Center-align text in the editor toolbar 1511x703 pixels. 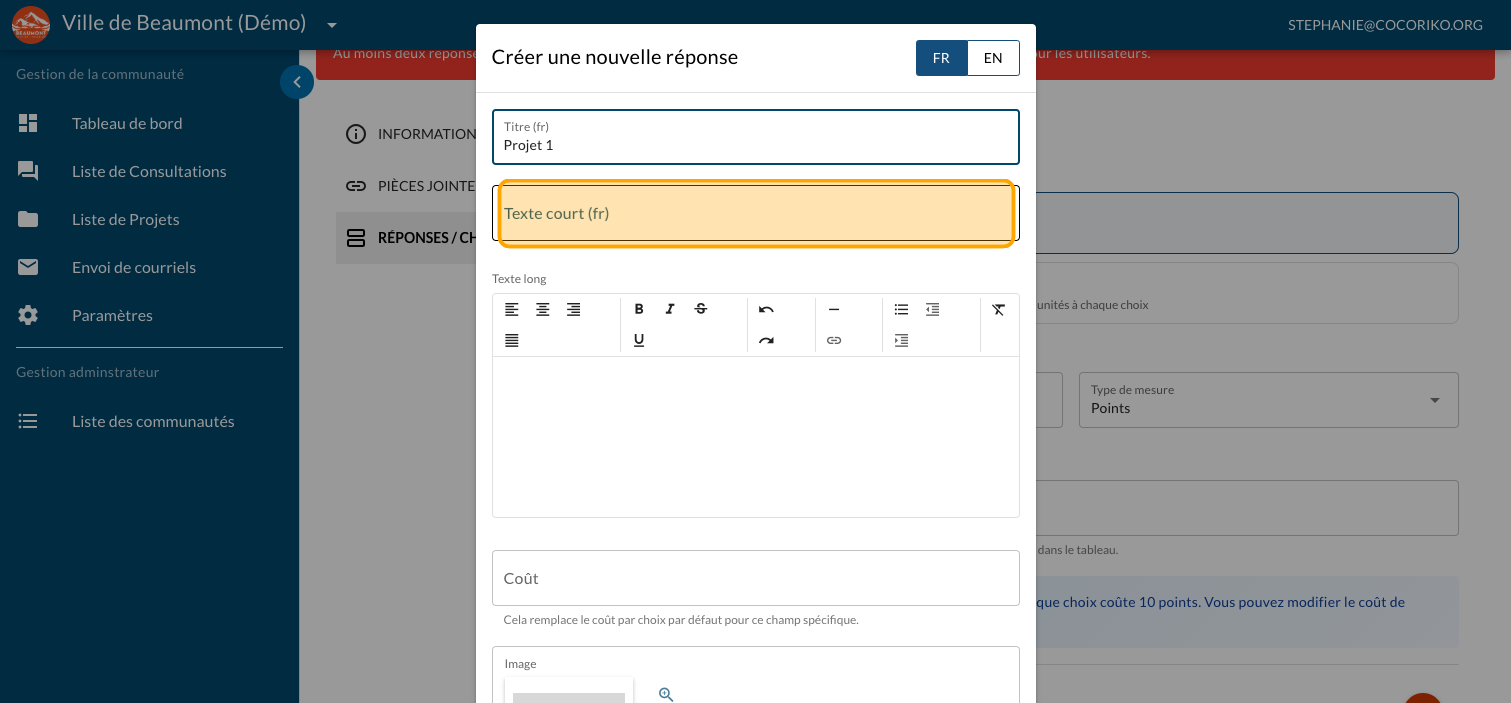pos(542,309)
